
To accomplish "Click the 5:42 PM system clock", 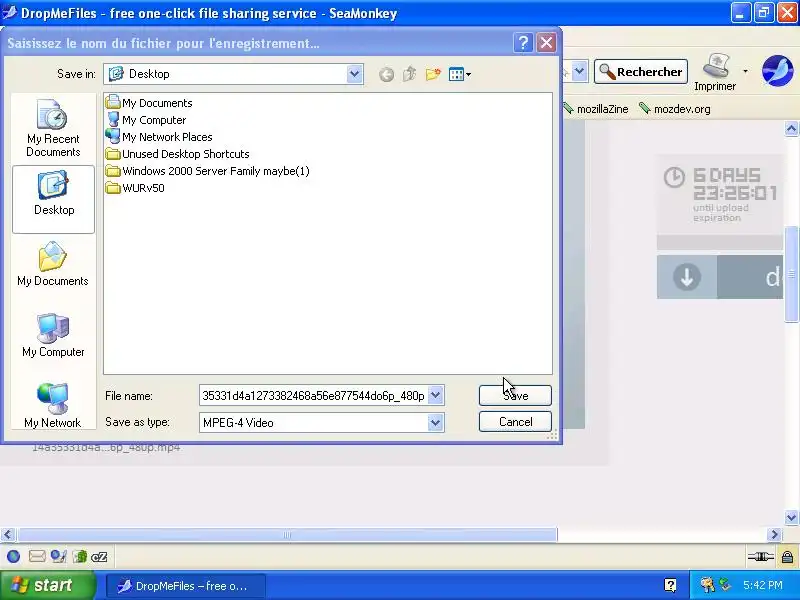I will 763,585.
